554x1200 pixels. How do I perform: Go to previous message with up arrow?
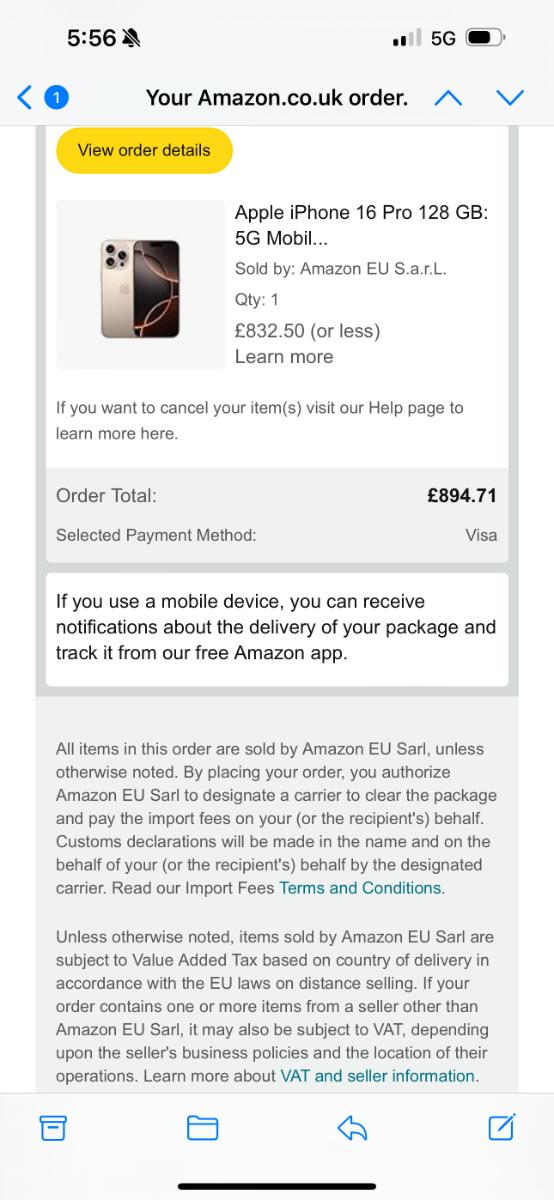tap(448, 97)
